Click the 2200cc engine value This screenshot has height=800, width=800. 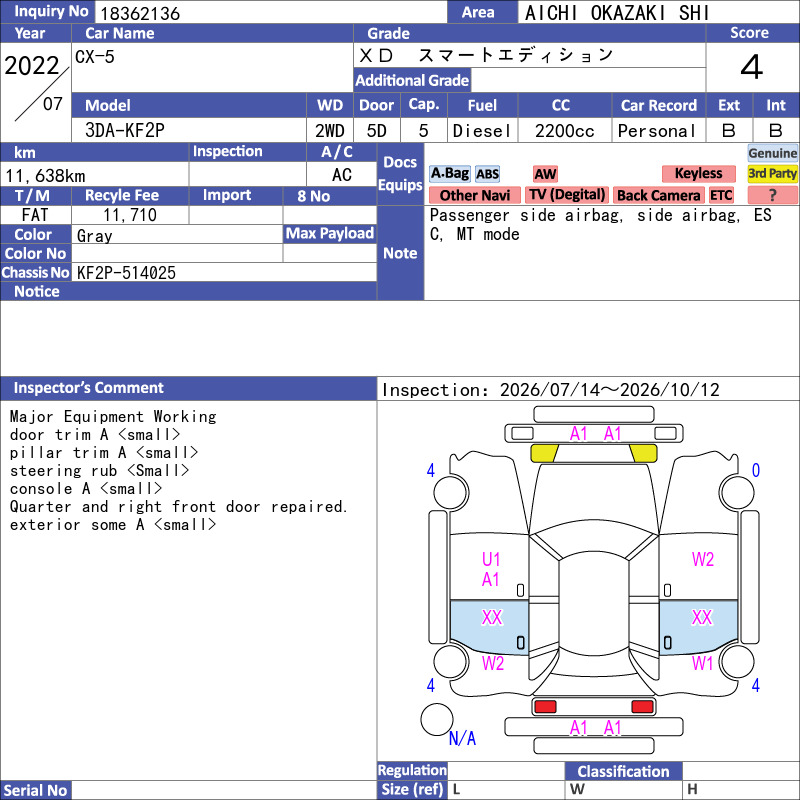pyautogui.click(x=565, y=131)
